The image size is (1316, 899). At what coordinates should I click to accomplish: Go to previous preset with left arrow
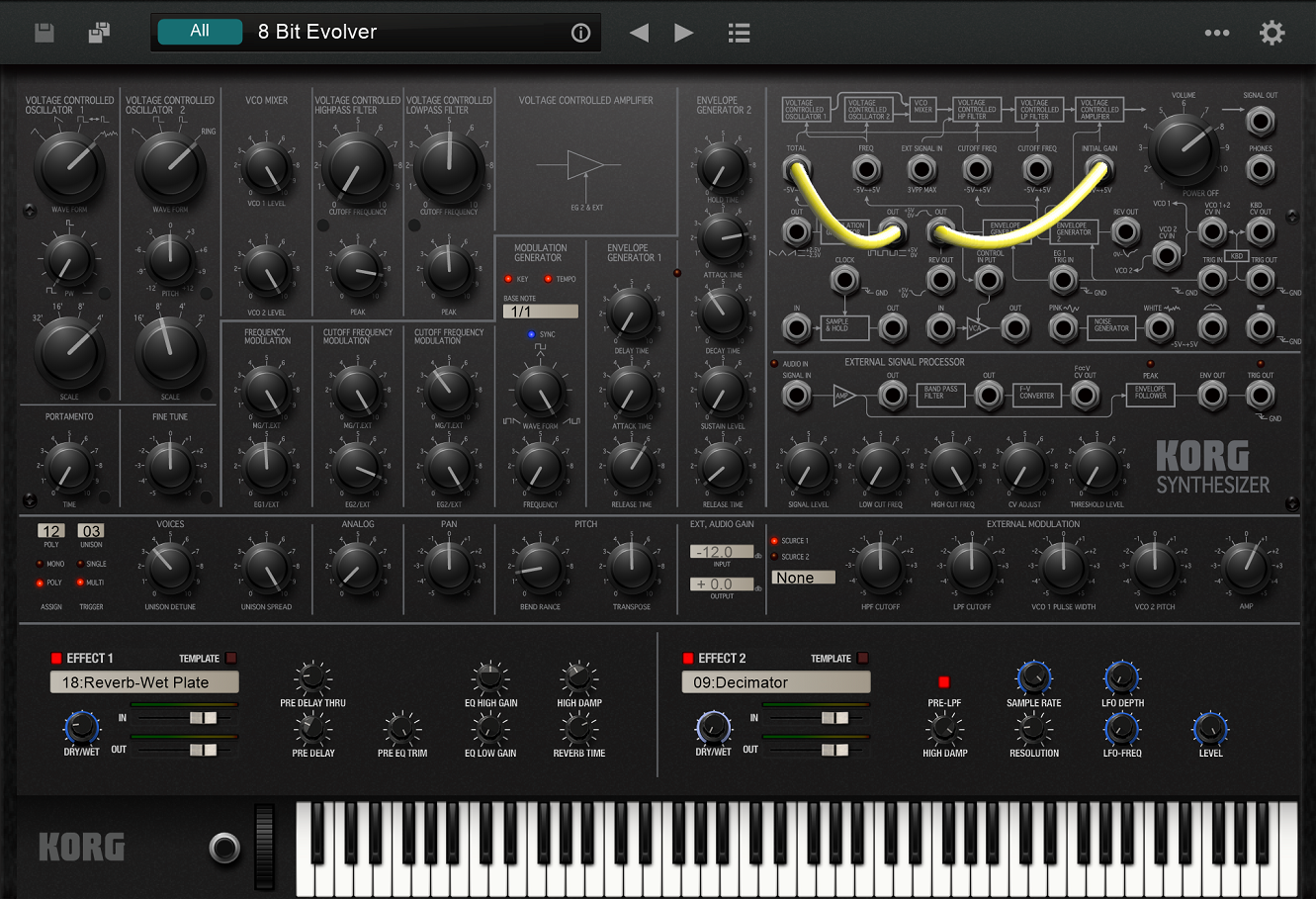[x=639, y=32]
